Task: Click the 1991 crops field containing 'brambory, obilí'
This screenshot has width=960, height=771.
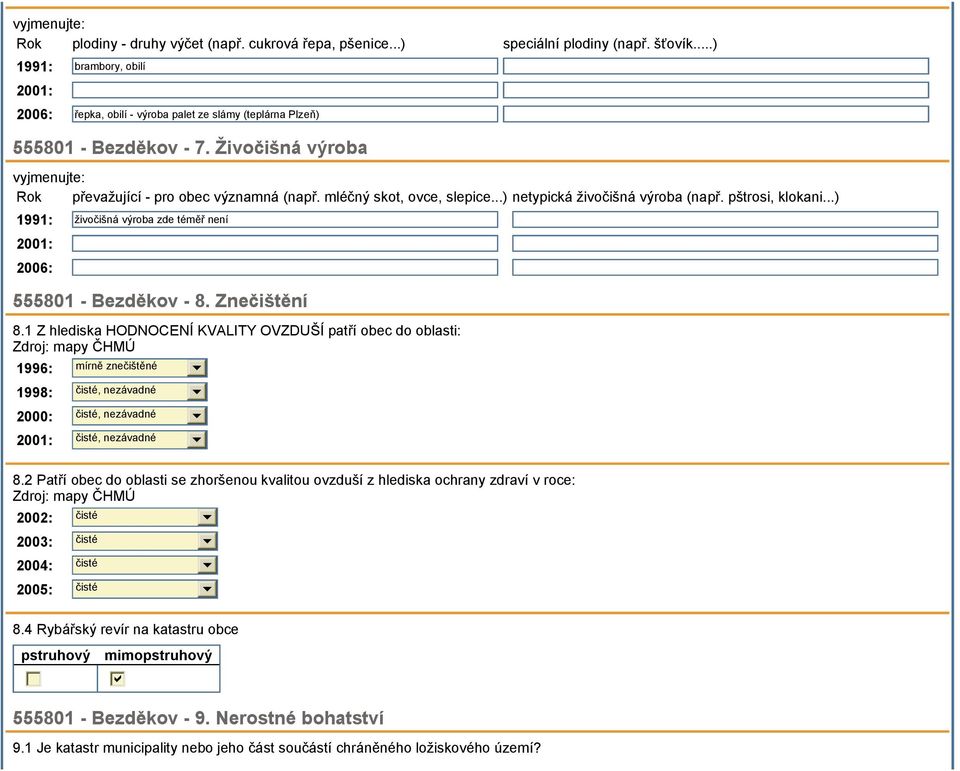Action: [x=285, y=66]
